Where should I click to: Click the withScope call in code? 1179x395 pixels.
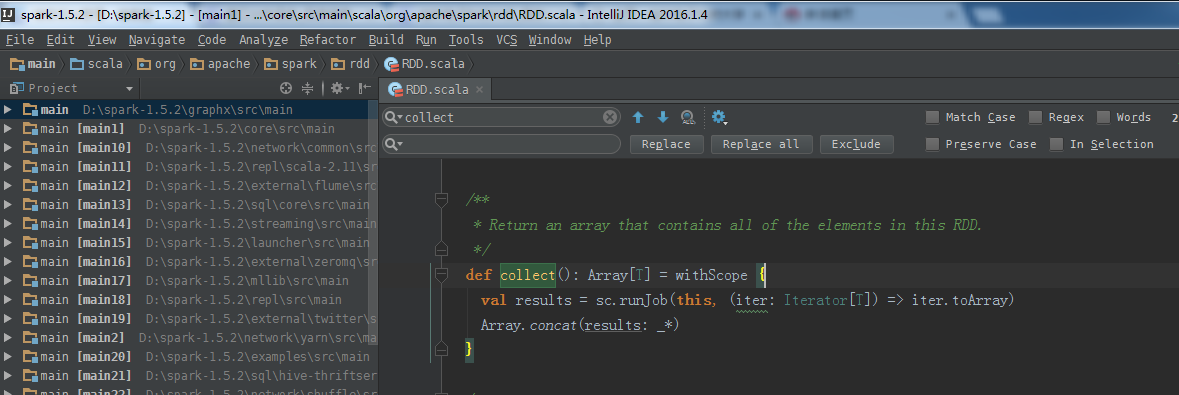pyautogui.click(x=711, y=275)
